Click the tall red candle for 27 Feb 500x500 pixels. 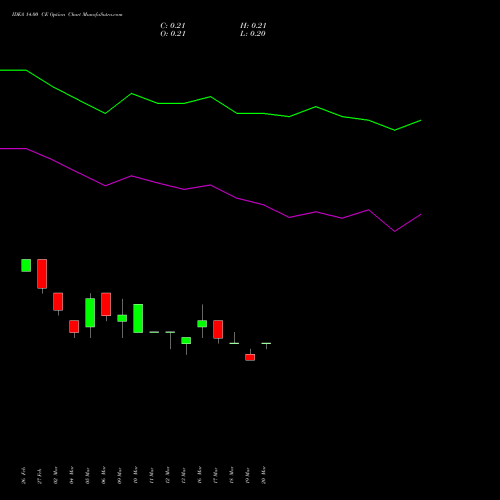tap(42, 274)
